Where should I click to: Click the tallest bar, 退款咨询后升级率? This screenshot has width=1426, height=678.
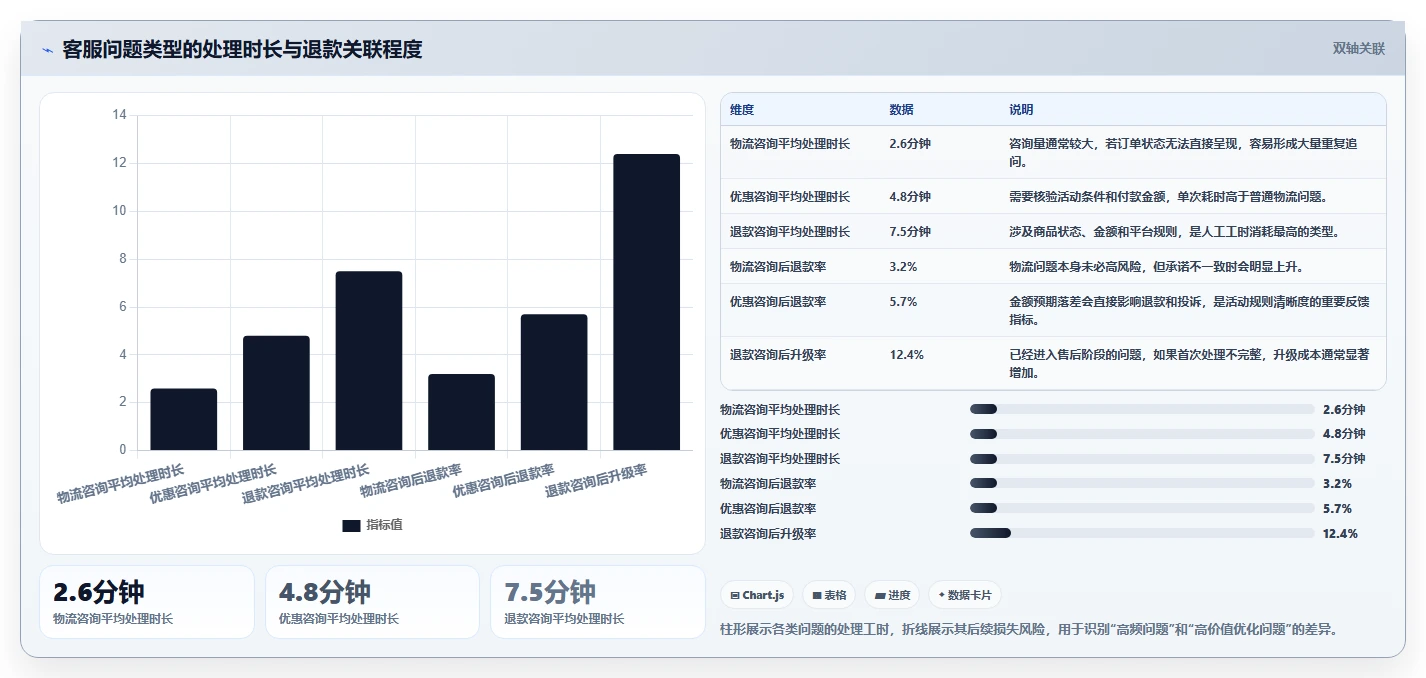(646, 302)
